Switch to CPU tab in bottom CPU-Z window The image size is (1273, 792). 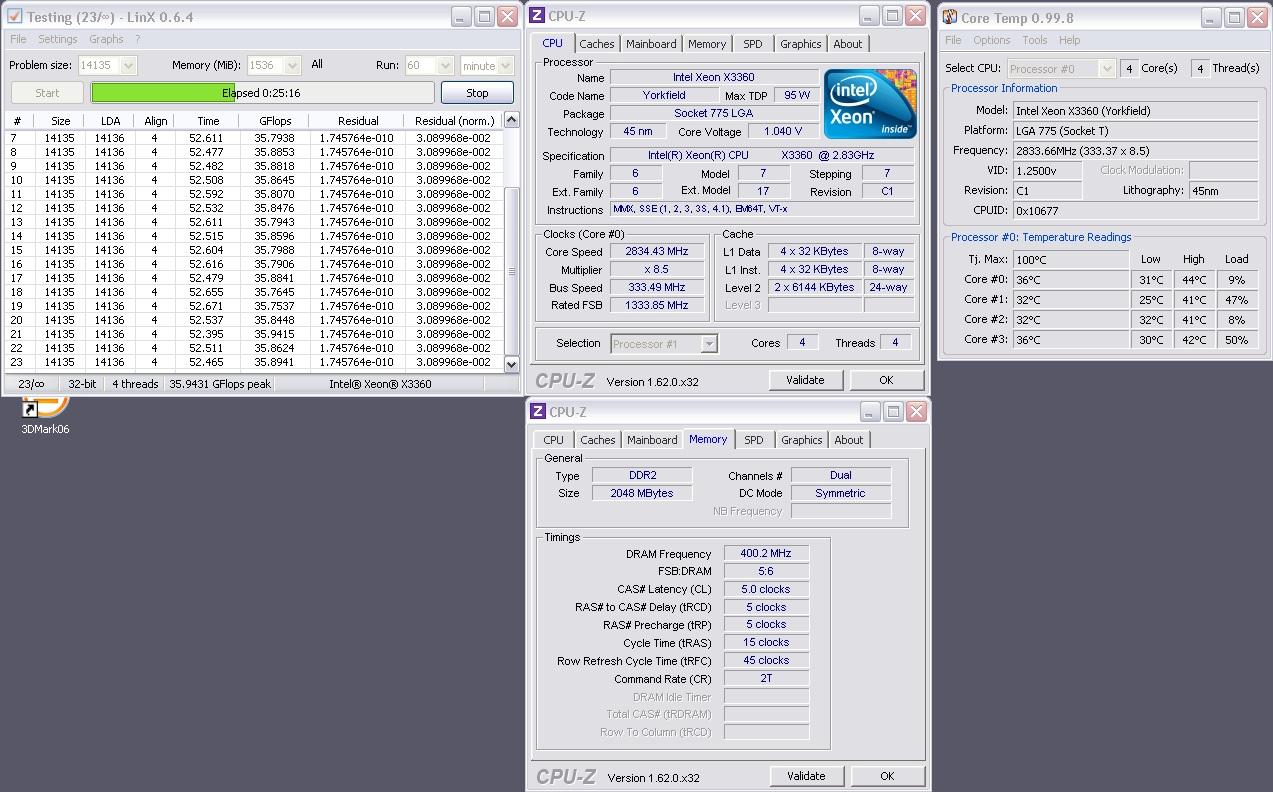(x=553, y=440)
